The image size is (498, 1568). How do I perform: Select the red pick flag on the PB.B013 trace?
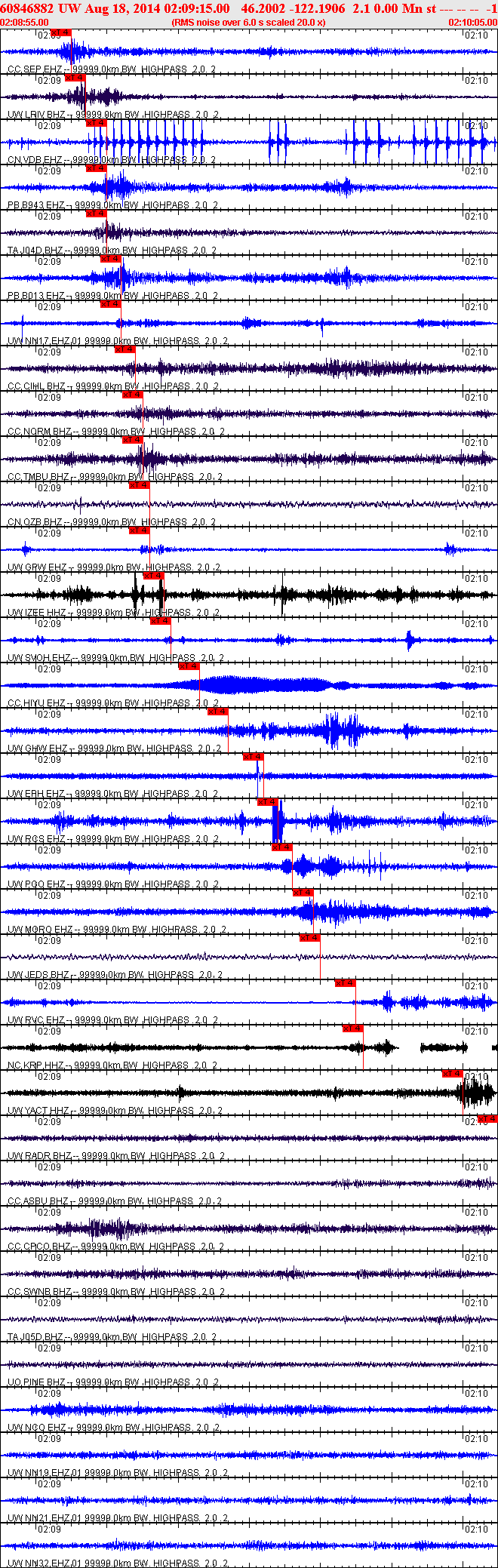point(110,259)
